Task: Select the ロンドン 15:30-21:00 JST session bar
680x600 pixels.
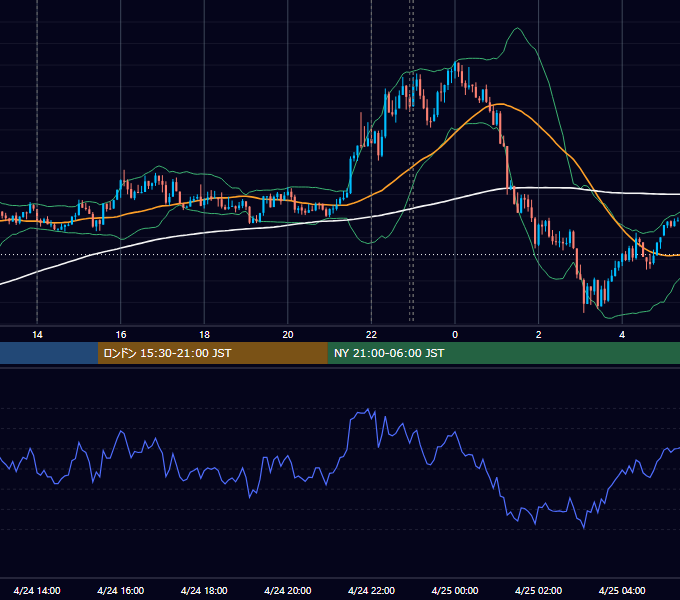Action: coord(212,353)
